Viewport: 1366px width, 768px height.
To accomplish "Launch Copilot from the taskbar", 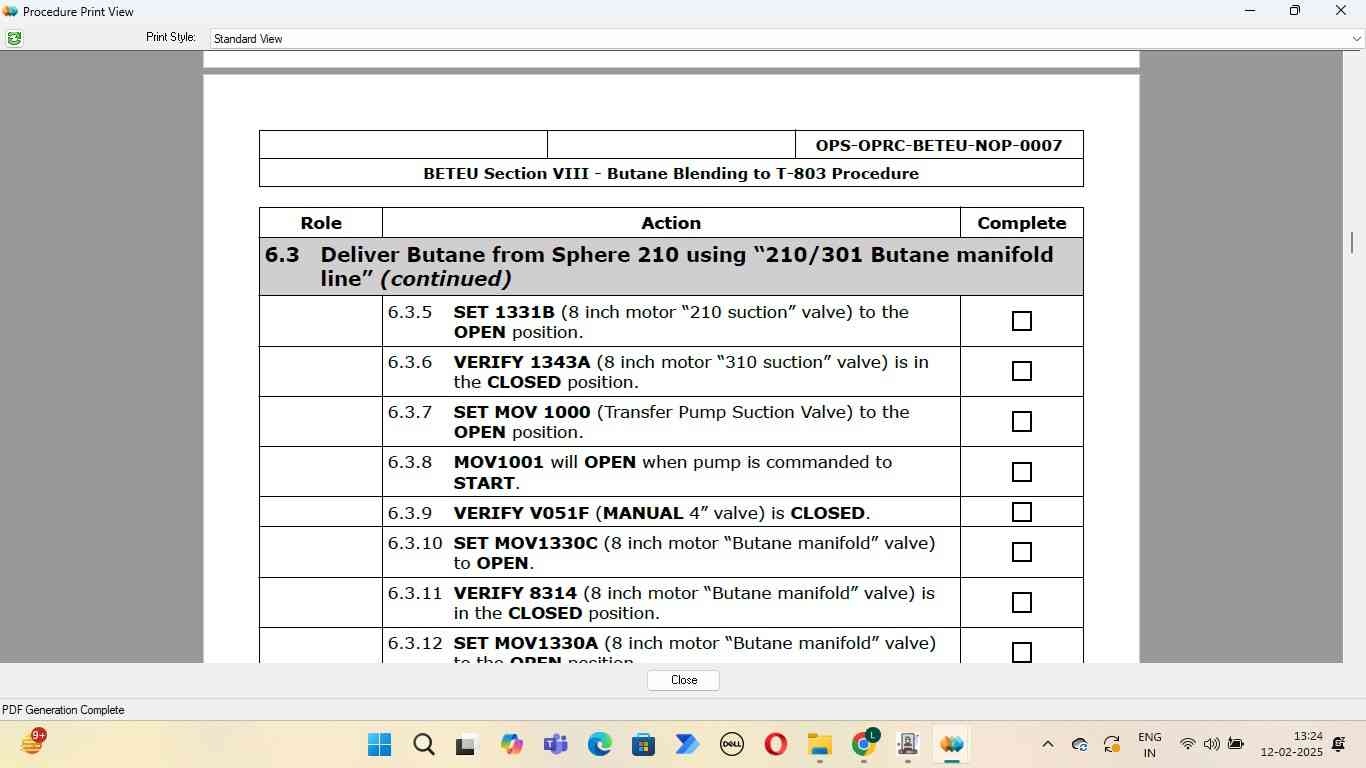I will coord(511,744).
